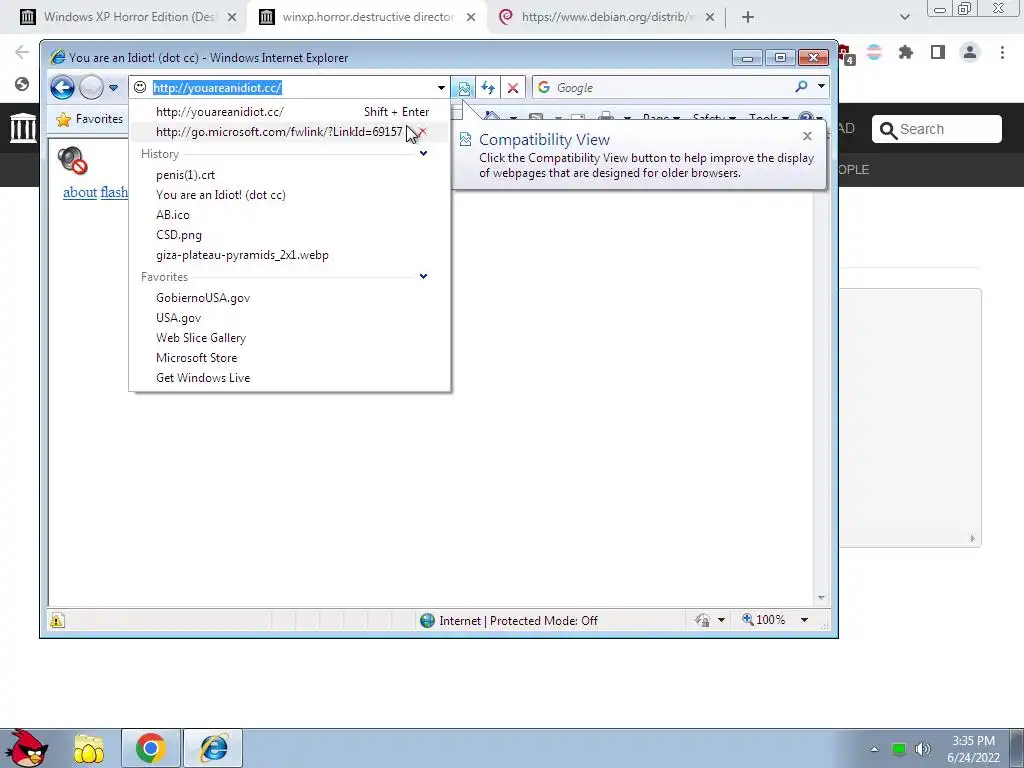Close the debian.org tab

coord(710,17)
